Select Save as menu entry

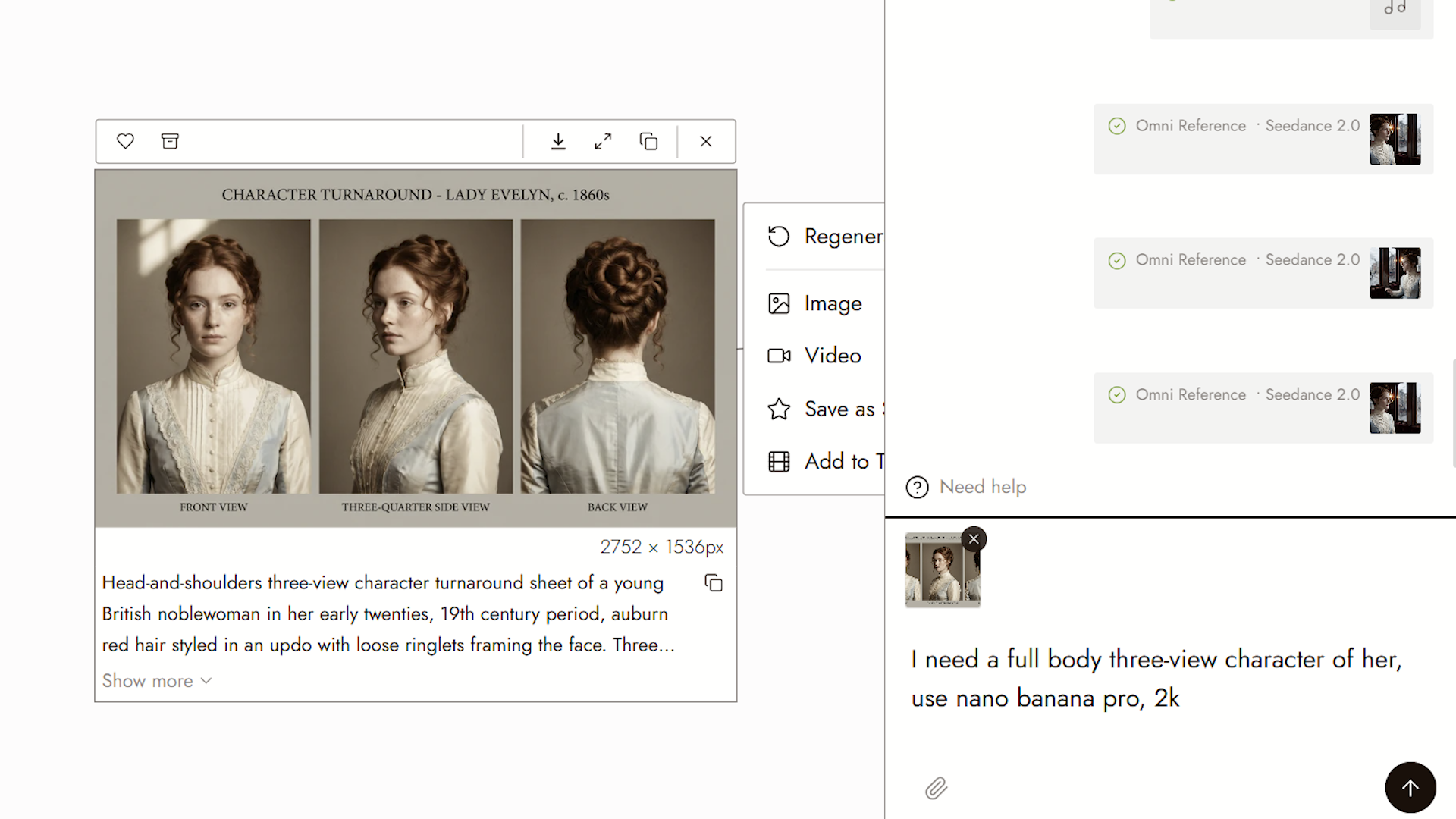click(x=825, y=409)
